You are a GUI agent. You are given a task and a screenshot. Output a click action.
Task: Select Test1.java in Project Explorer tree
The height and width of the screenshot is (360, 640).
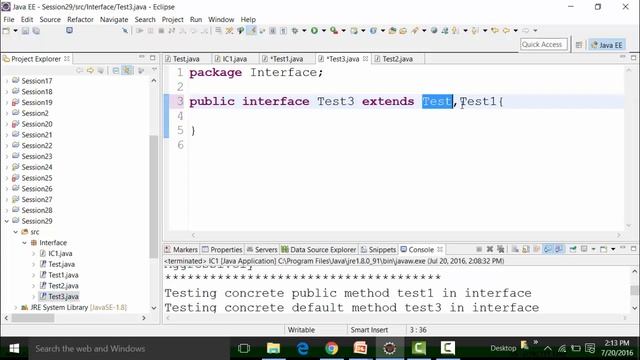pos(63,275)
